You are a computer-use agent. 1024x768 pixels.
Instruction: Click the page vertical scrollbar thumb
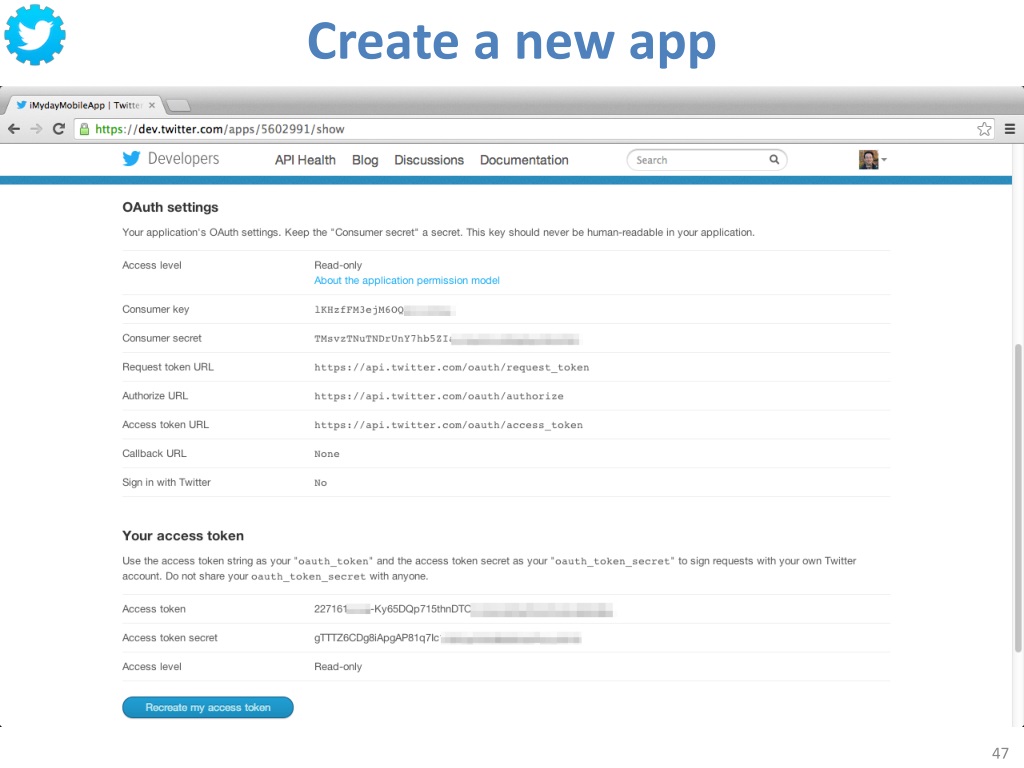pyautogui.click(x=1017, y=498)
